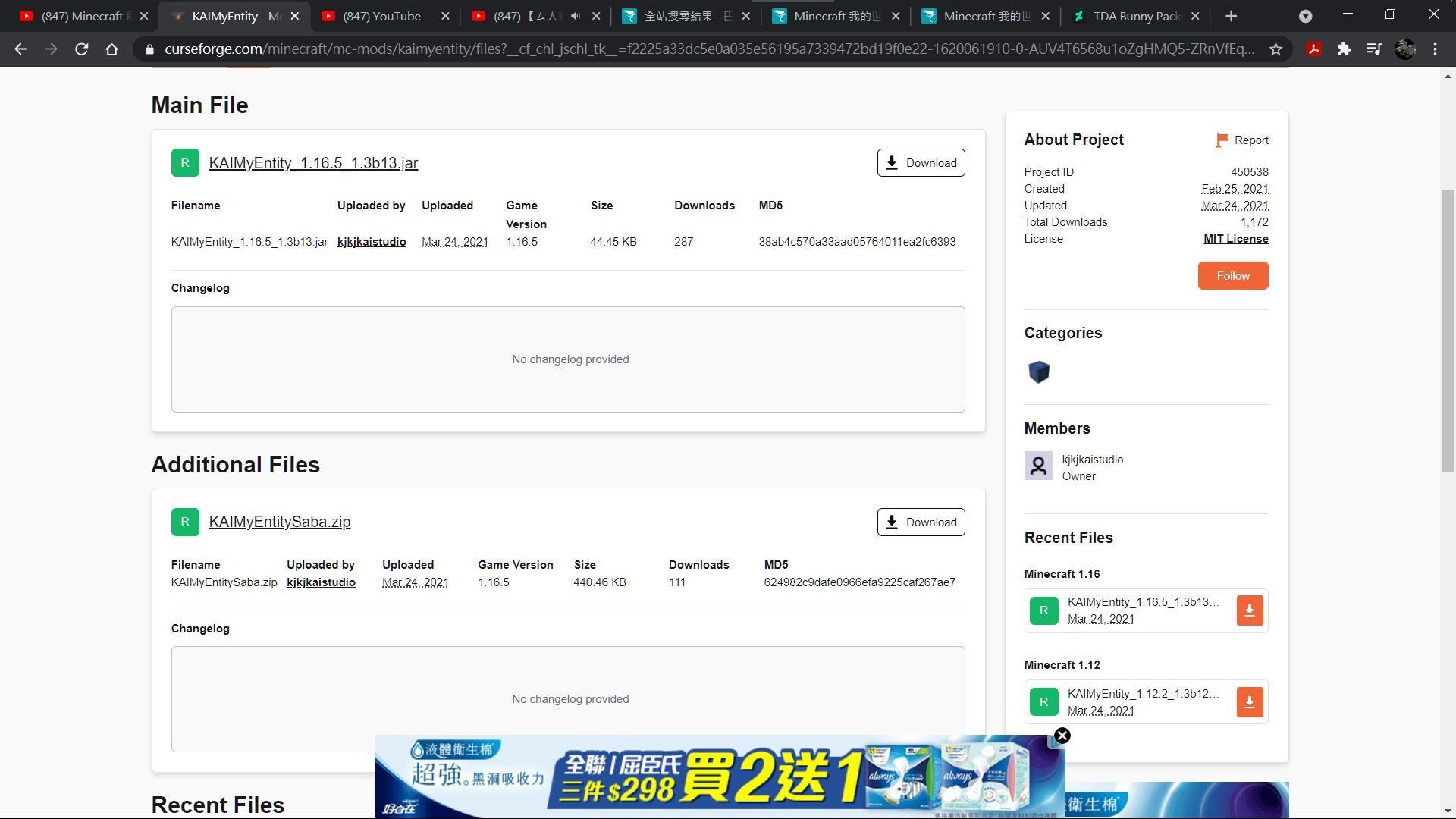This screenshot has height=819, width=1456.
Task: Download the KAIMyEntitySaba.zip file
Action: 921,522
